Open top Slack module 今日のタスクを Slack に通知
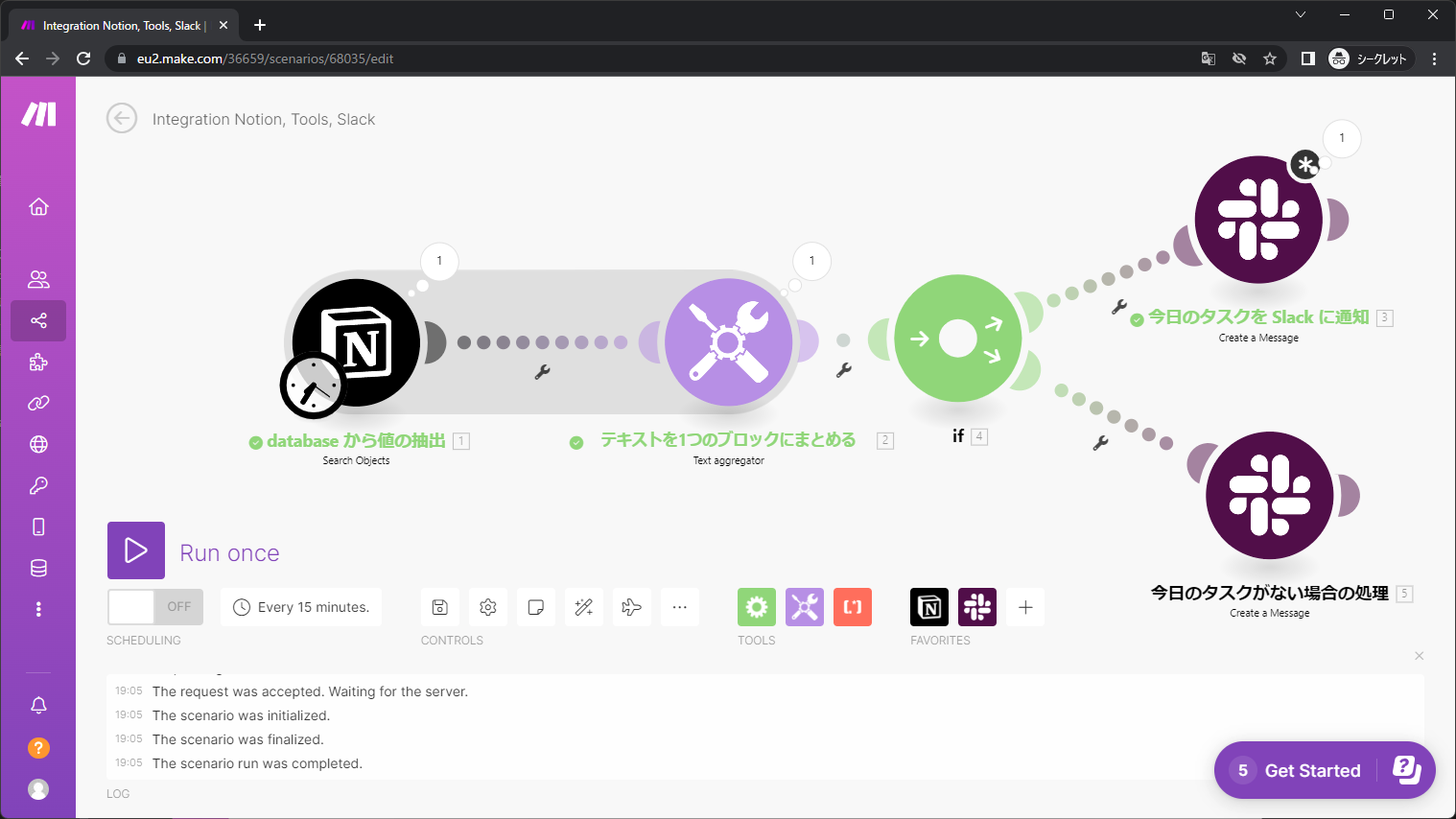Screen dimensions: 1456x819 [x=1258, y=221]
